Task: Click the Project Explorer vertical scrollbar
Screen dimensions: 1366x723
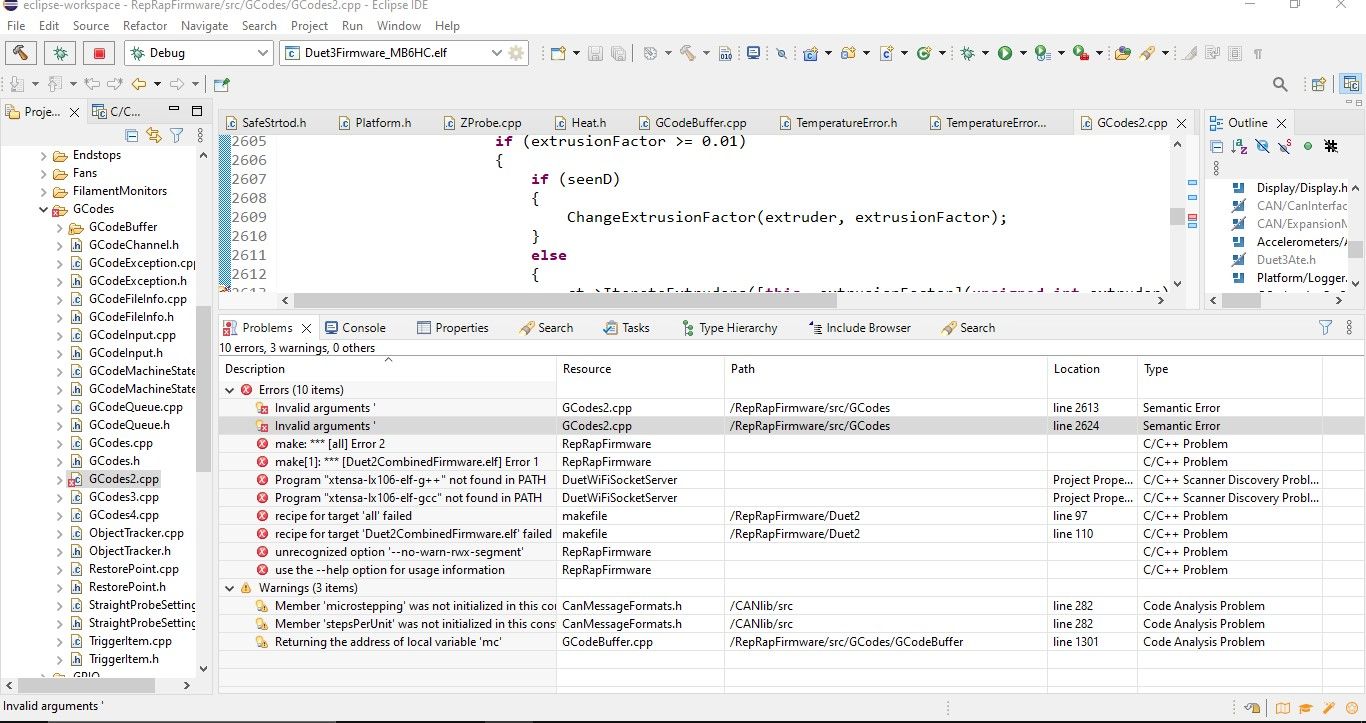Action: (203, 389)
